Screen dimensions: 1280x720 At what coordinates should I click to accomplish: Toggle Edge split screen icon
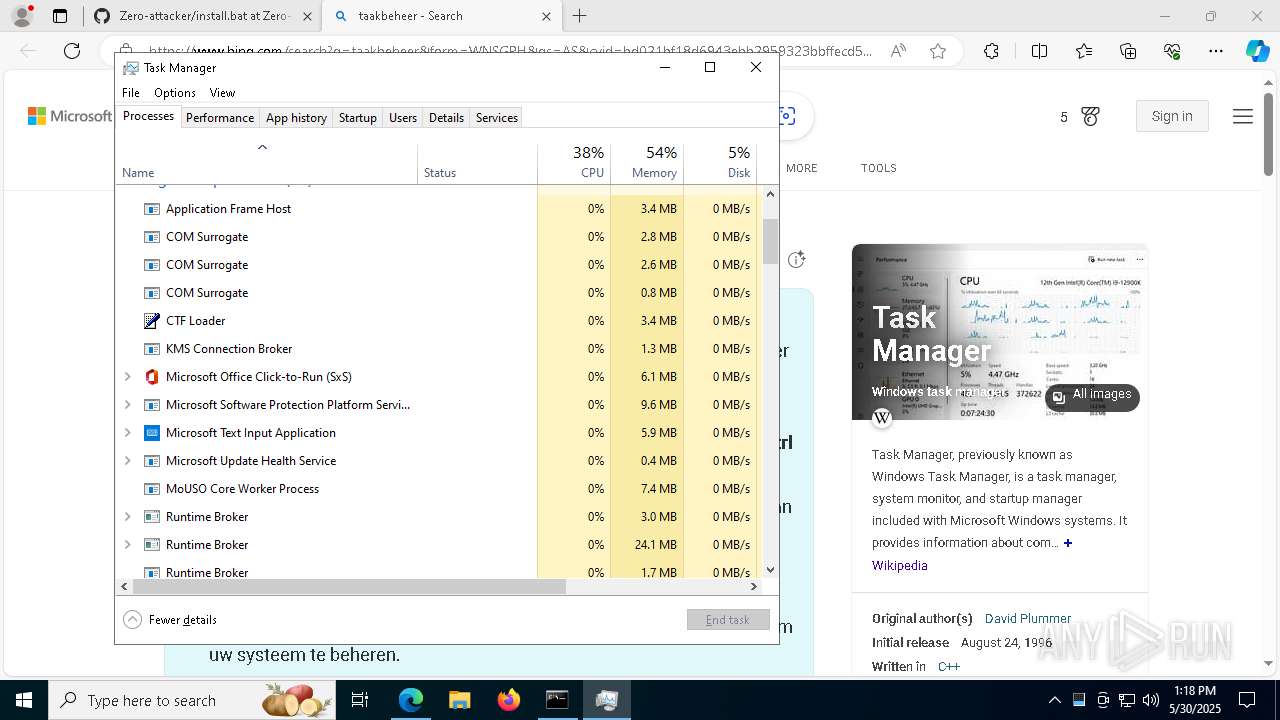tap(1039, 51)
